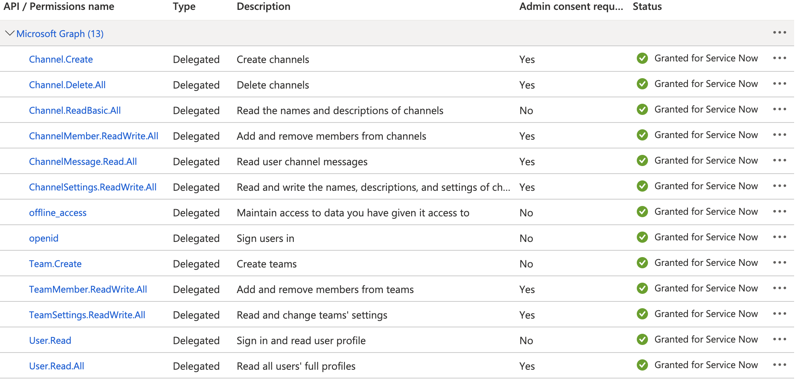Open the Team.Create permission

click(55, 264)
